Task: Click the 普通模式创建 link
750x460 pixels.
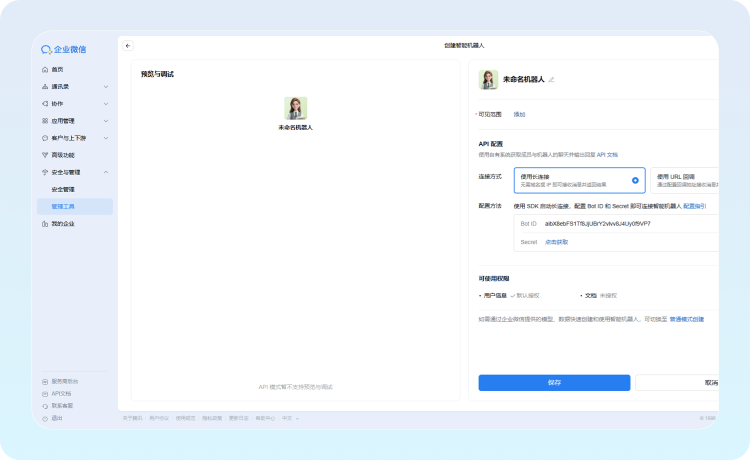Action: pos(686,319)
